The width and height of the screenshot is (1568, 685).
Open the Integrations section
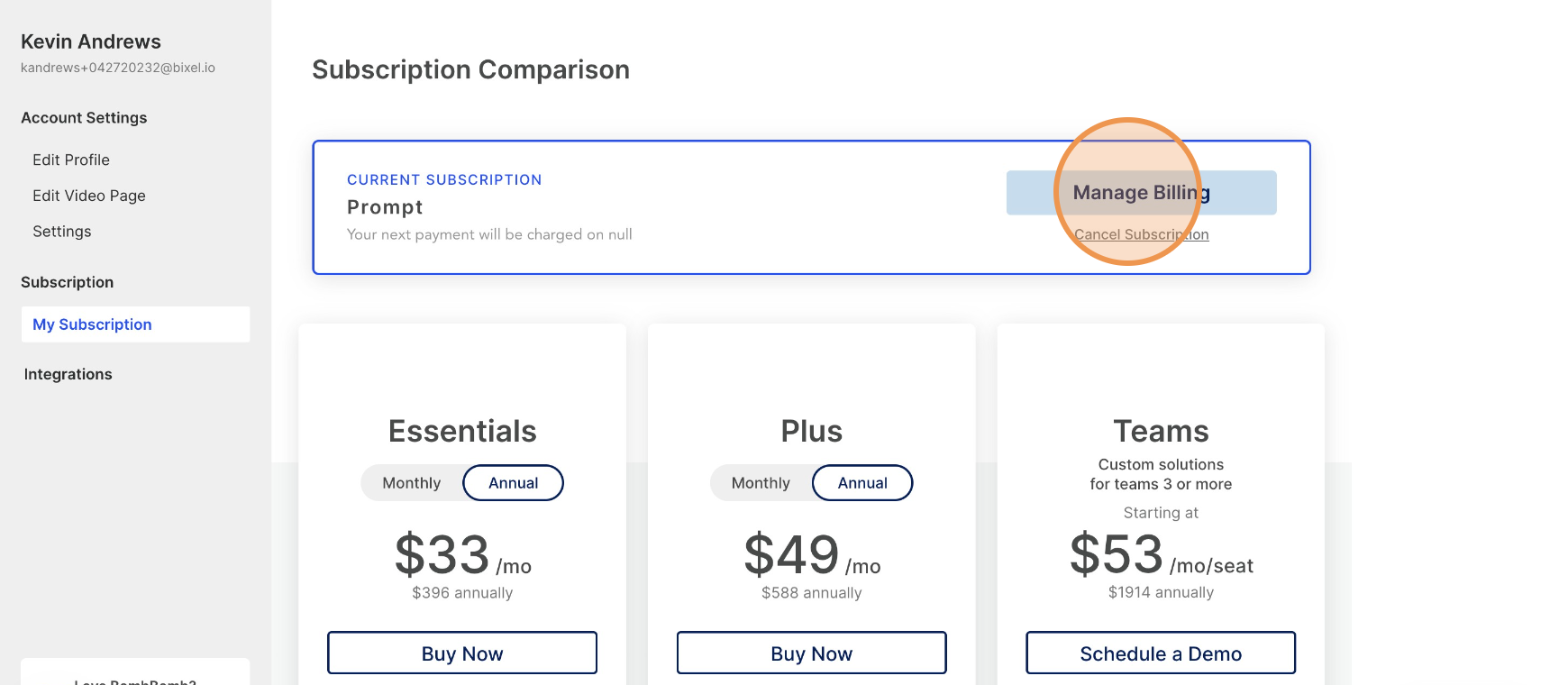pos(68,374)
